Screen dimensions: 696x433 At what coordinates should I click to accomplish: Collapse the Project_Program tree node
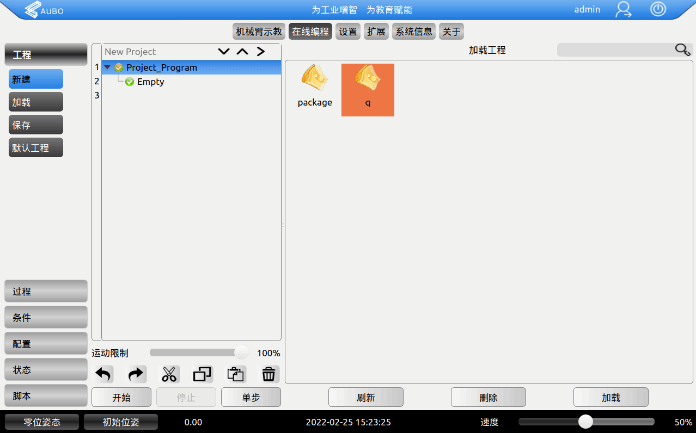coord(107,67)
